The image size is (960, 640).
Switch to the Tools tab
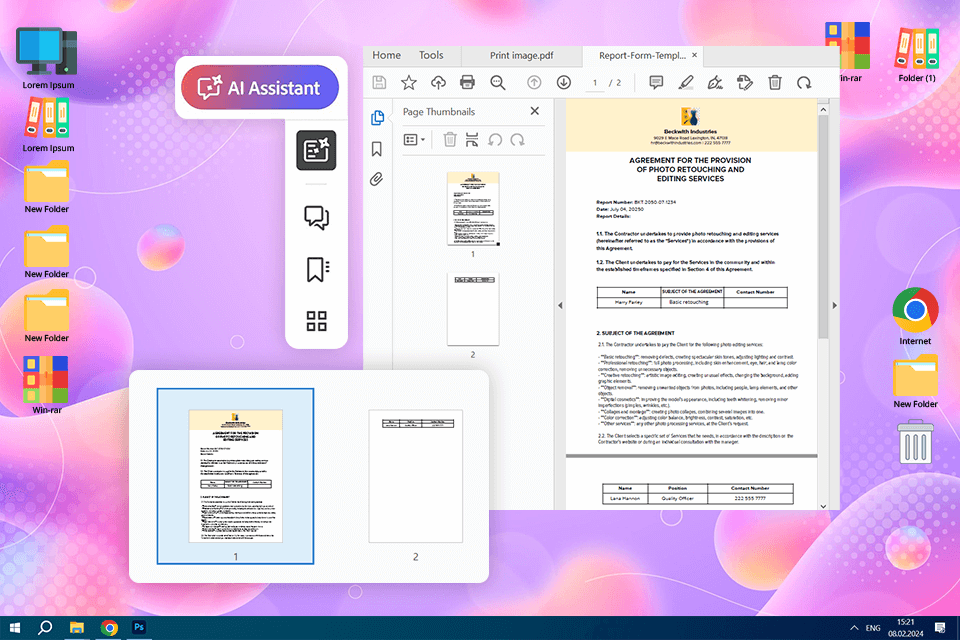coord(431,55)
